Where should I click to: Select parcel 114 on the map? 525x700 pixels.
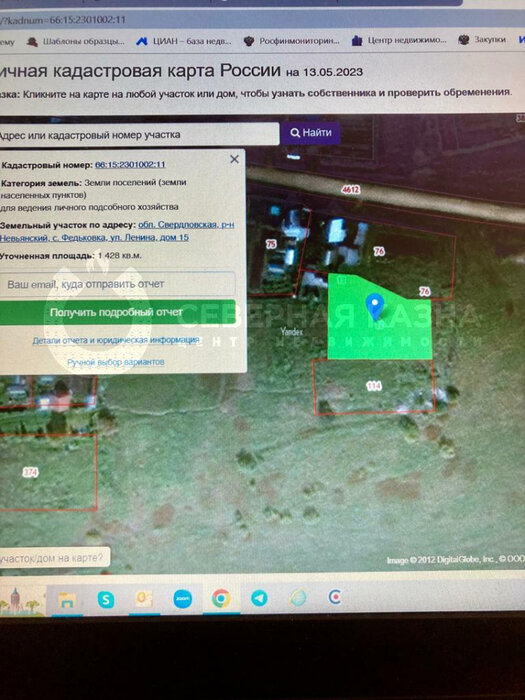pyautogui.click(x=374, y=386)
